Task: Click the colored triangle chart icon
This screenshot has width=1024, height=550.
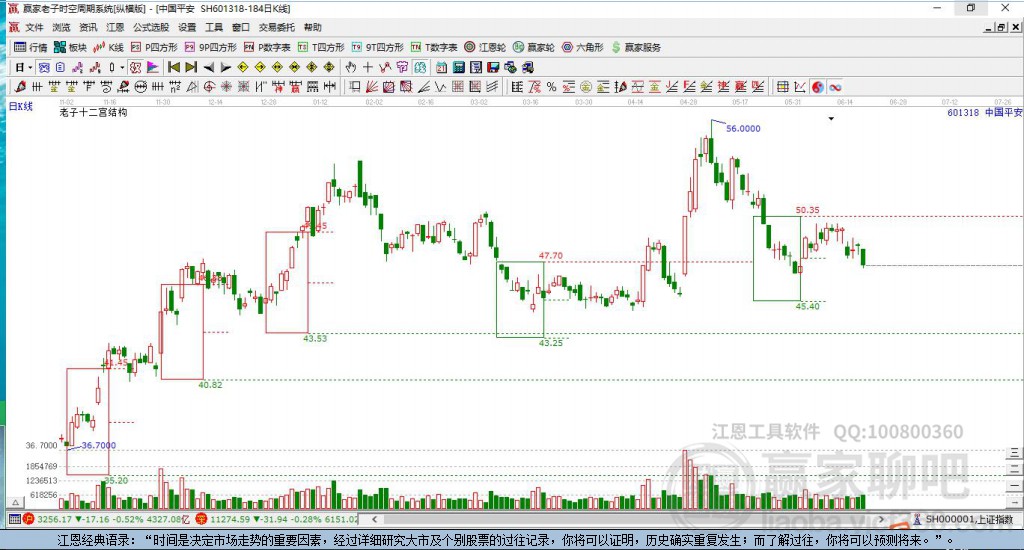Action: coord(153,67)
